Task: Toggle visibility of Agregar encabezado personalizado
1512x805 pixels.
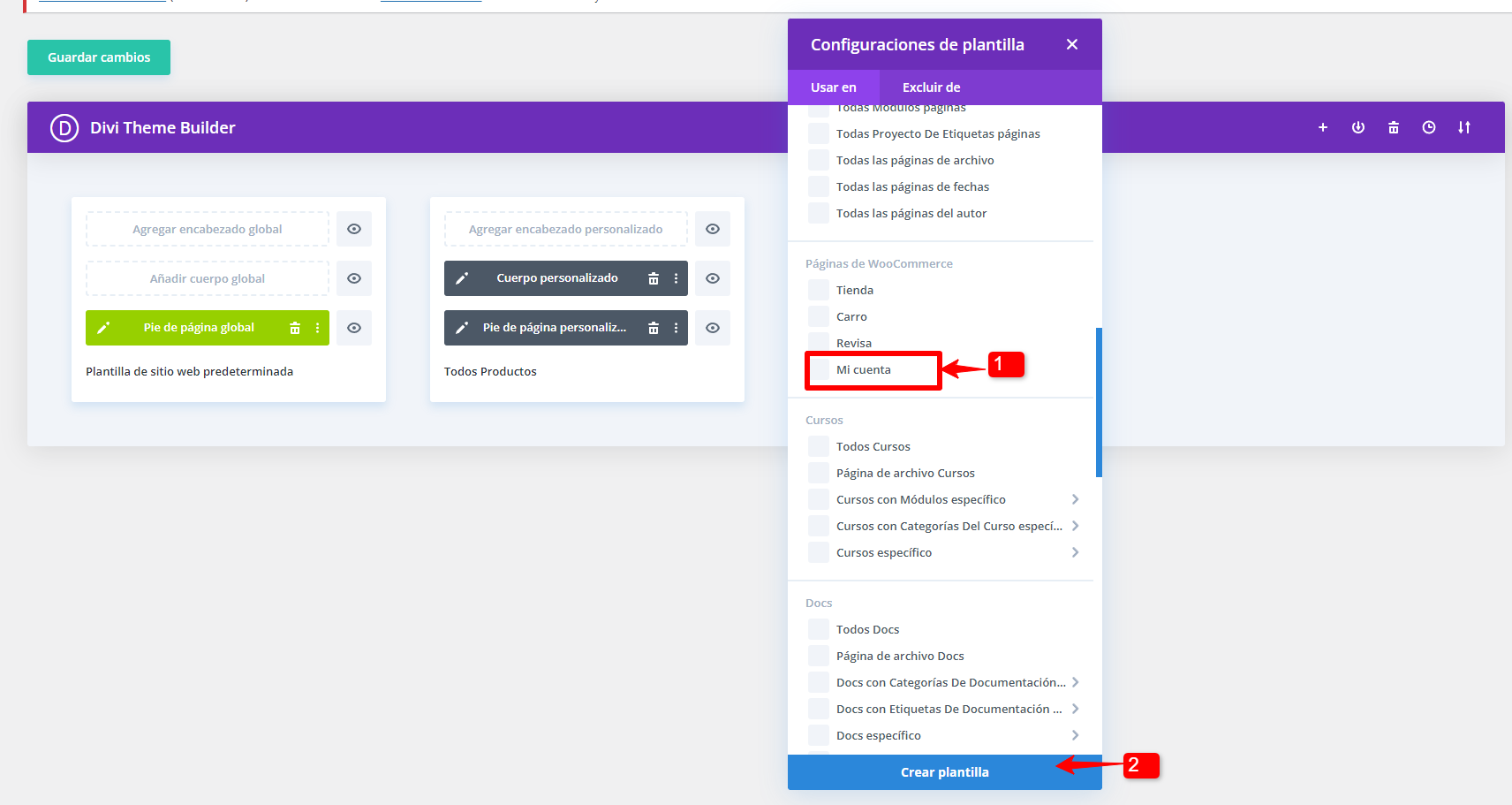Action: pyautogui.click(x=713, y=229)
